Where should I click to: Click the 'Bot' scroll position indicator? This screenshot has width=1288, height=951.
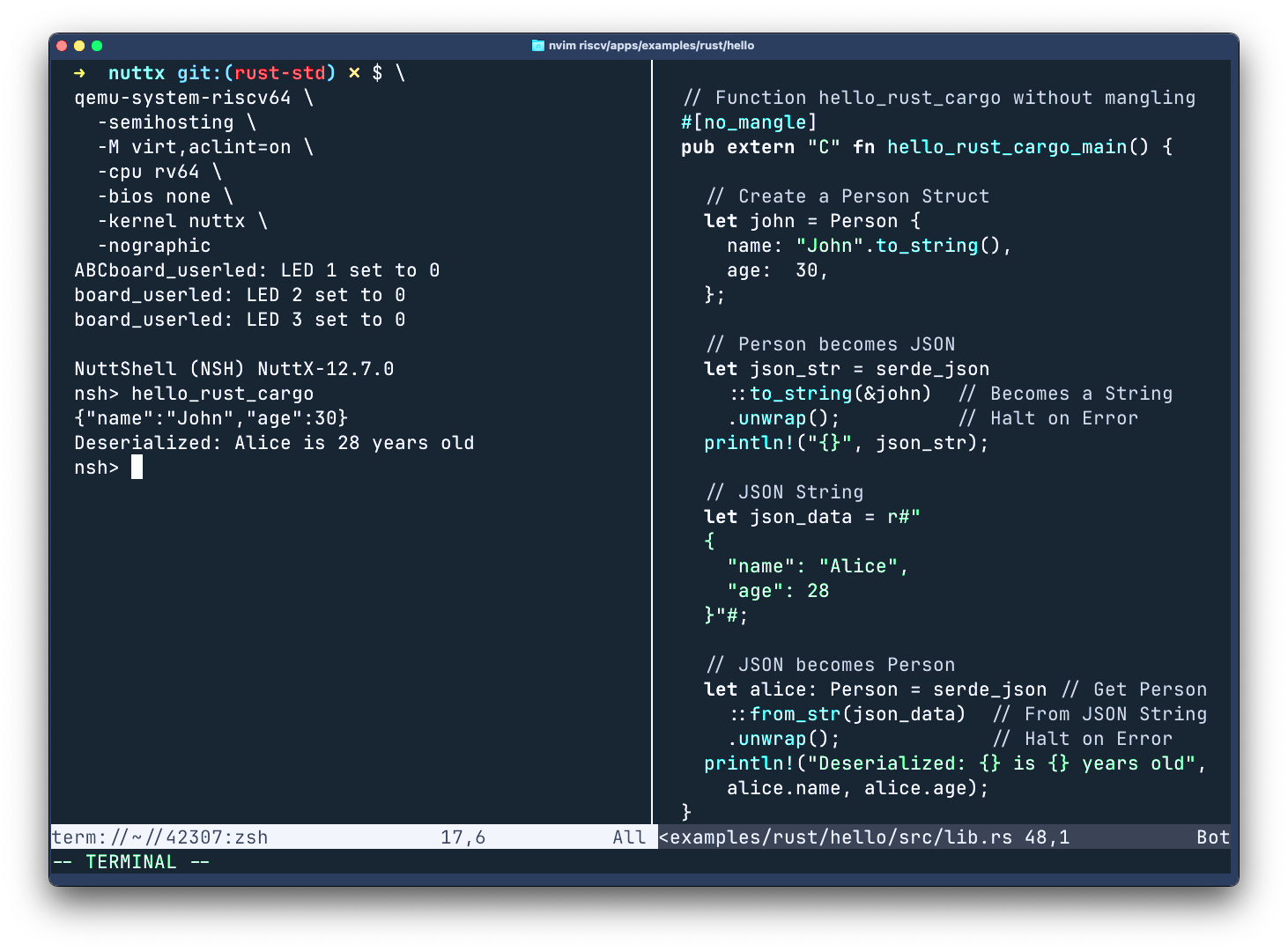coord(1212,837)
